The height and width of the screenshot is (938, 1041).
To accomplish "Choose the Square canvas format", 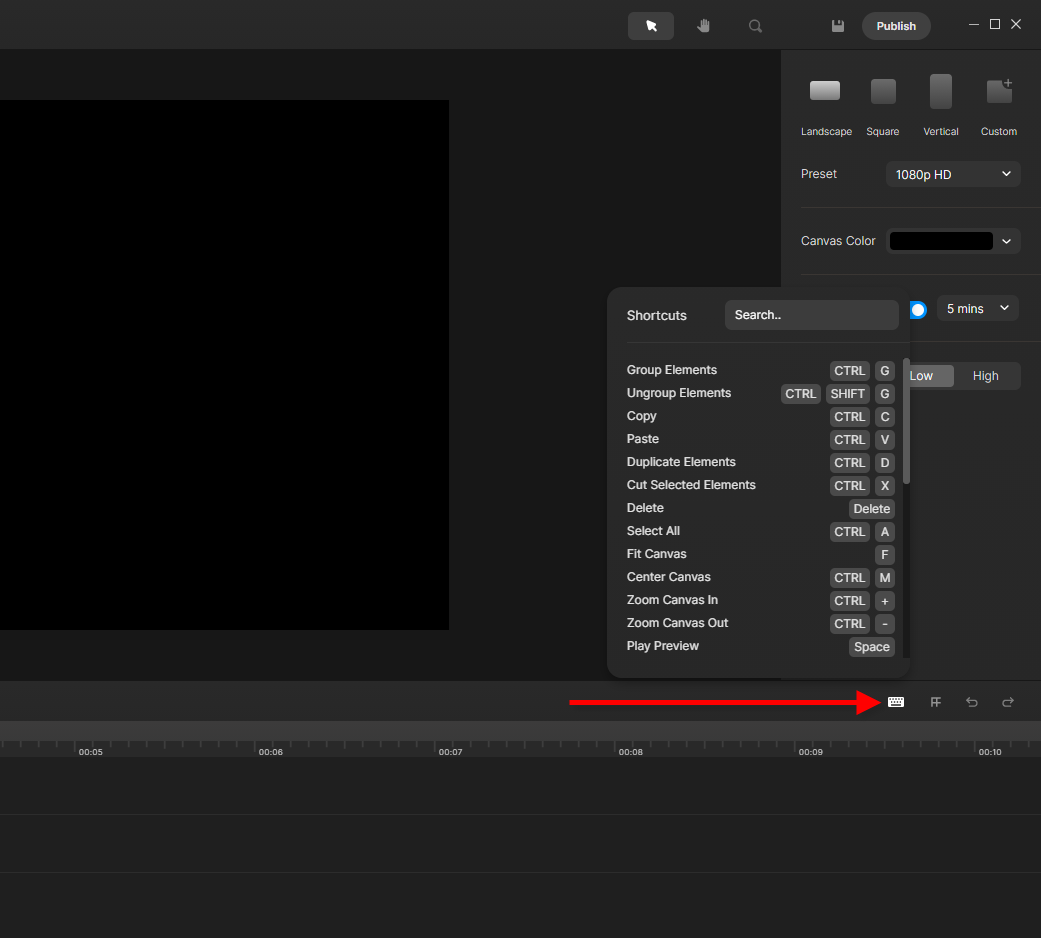I will coord(883,92).
